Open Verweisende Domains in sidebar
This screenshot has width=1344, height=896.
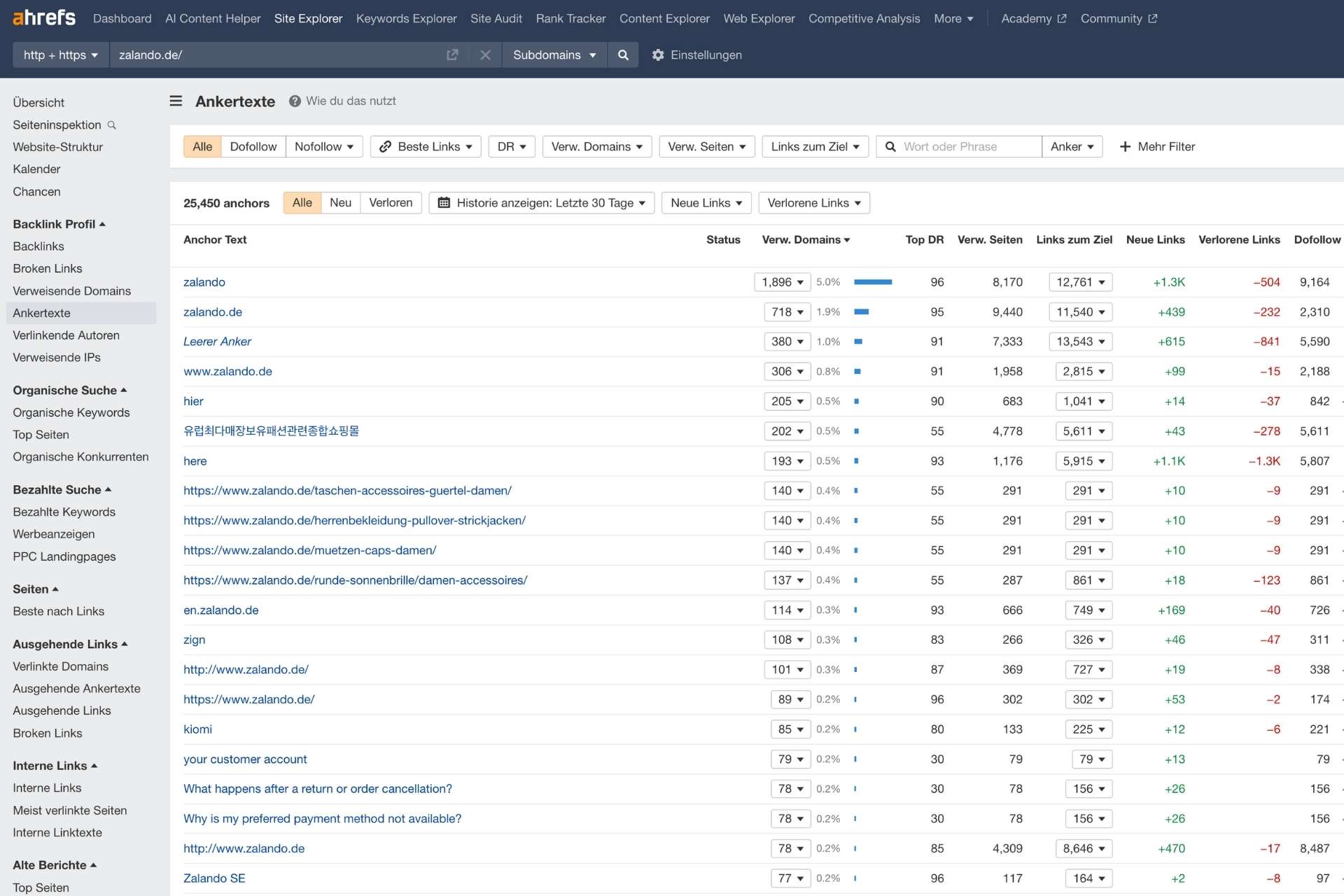[x=71, y=290]
